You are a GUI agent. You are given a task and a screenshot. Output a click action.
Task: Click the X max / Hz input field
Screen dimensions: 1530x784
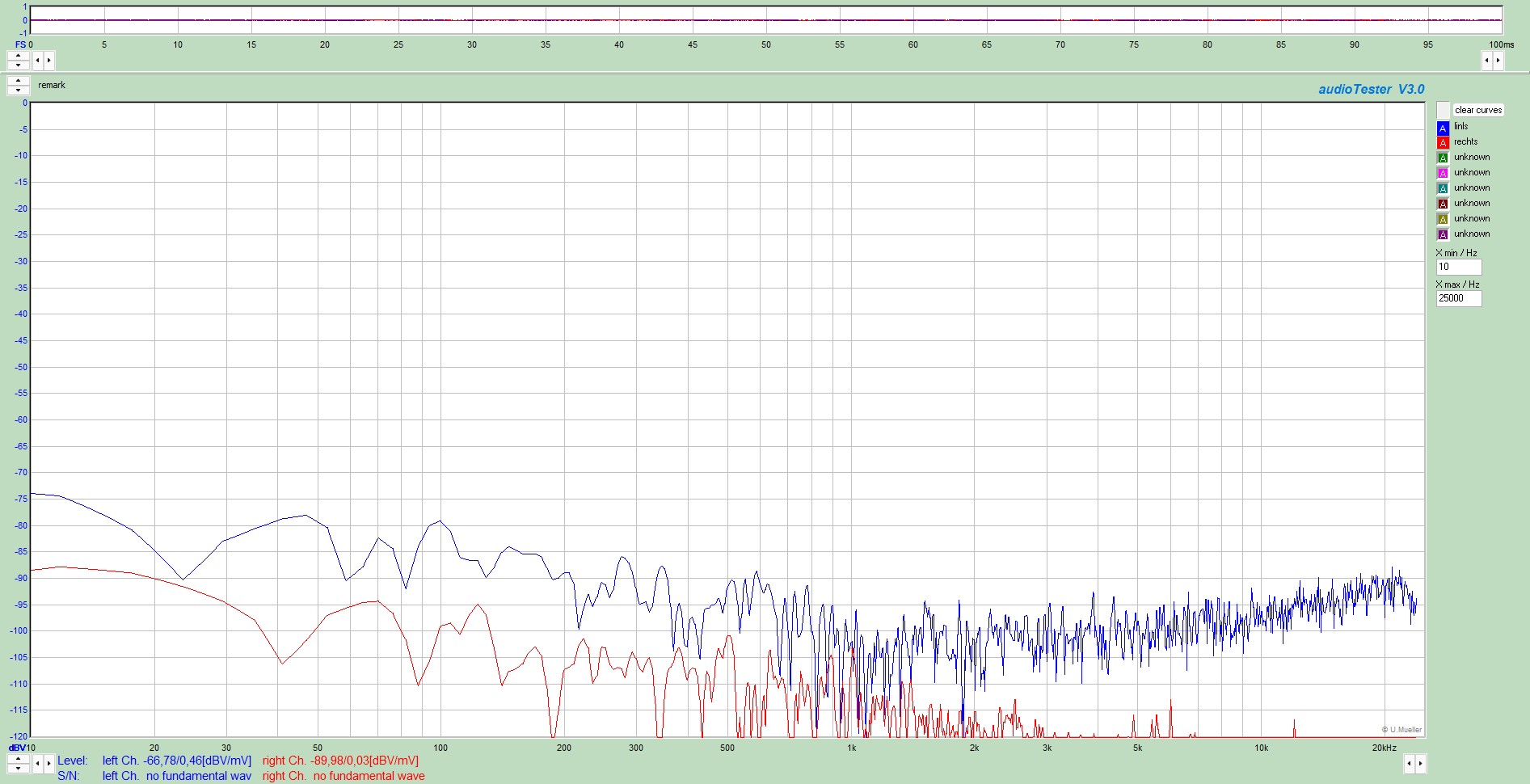pos(1458,298)
